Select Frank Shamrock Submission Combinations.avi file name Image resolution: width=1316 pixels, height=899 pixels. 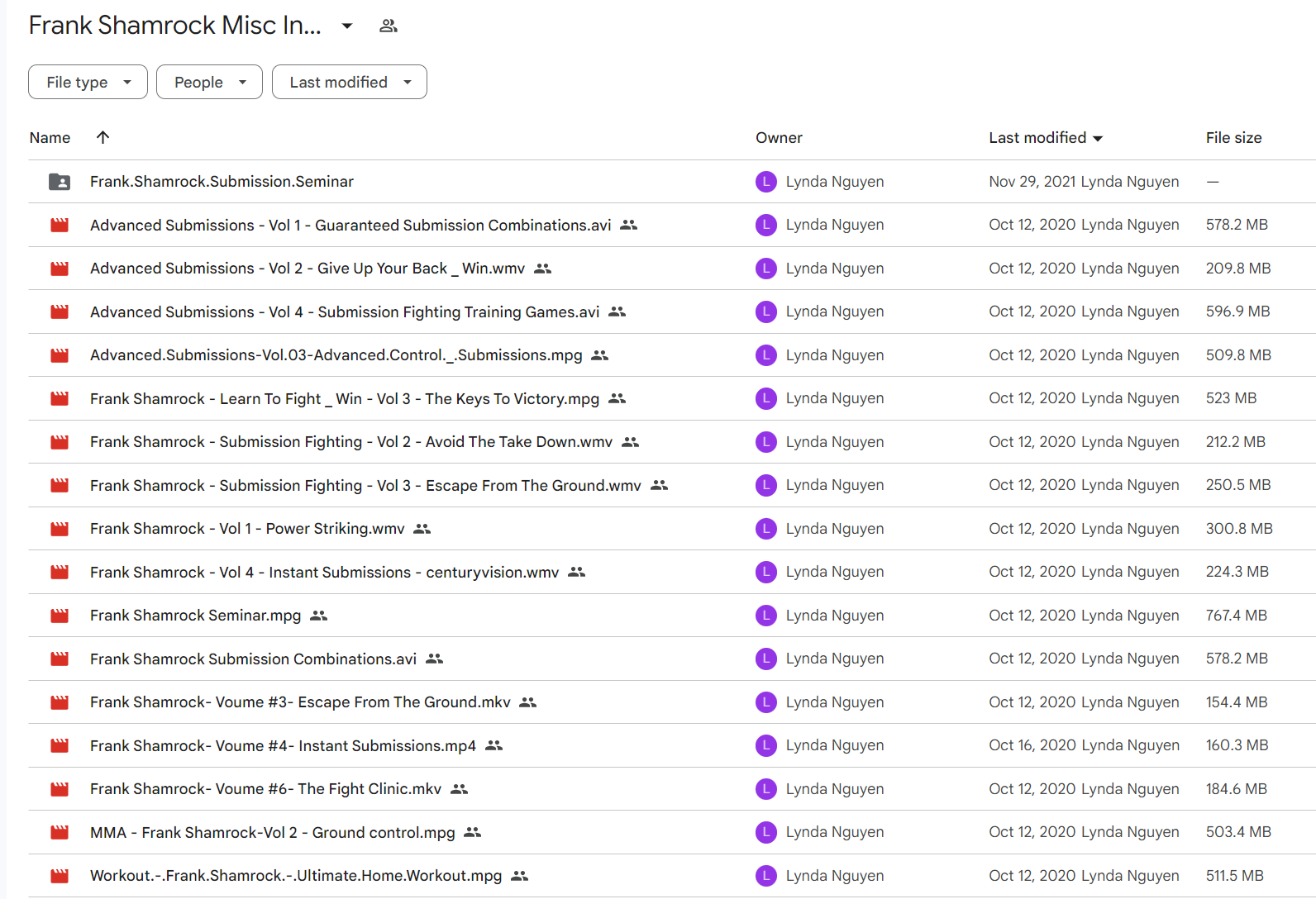point(253,659)
